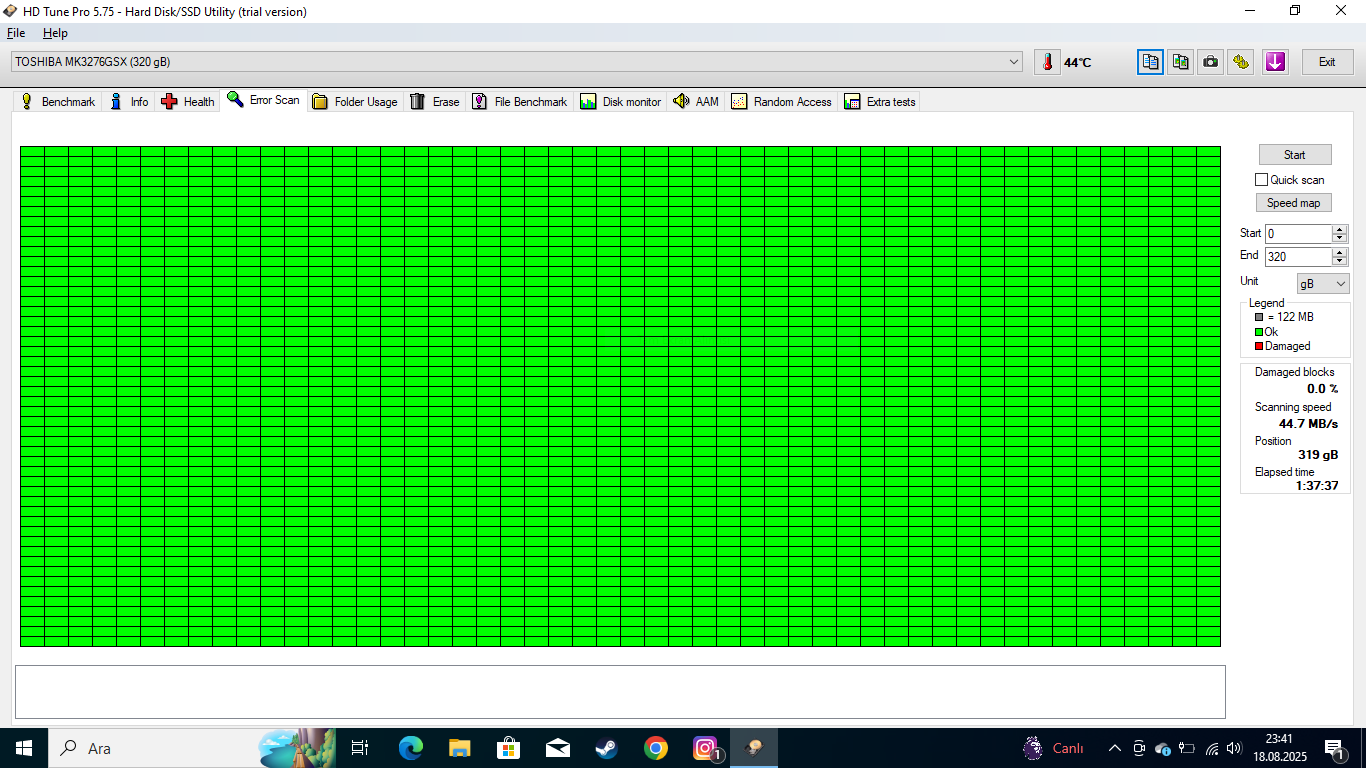Click the Canlı live indicator on taskbar

pos(1054,748)
